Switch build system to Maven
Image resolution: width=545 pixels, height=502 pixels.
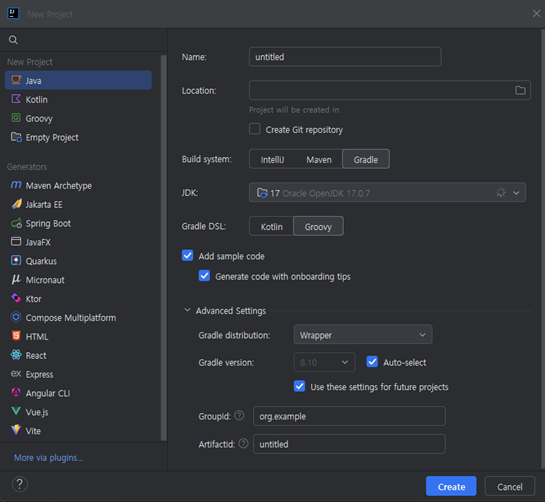(319, 160)
